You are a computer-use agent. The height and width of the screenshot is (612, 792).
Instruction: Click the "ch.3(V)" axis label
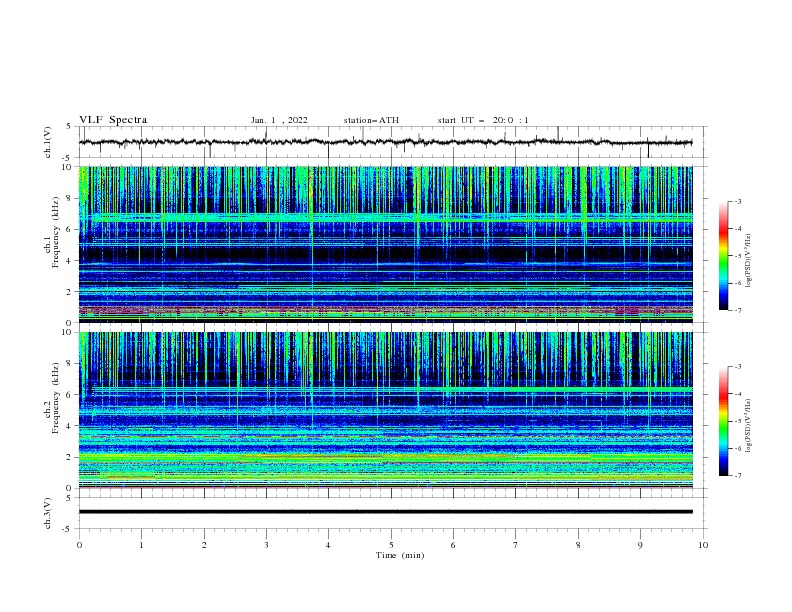pos(48,513)
